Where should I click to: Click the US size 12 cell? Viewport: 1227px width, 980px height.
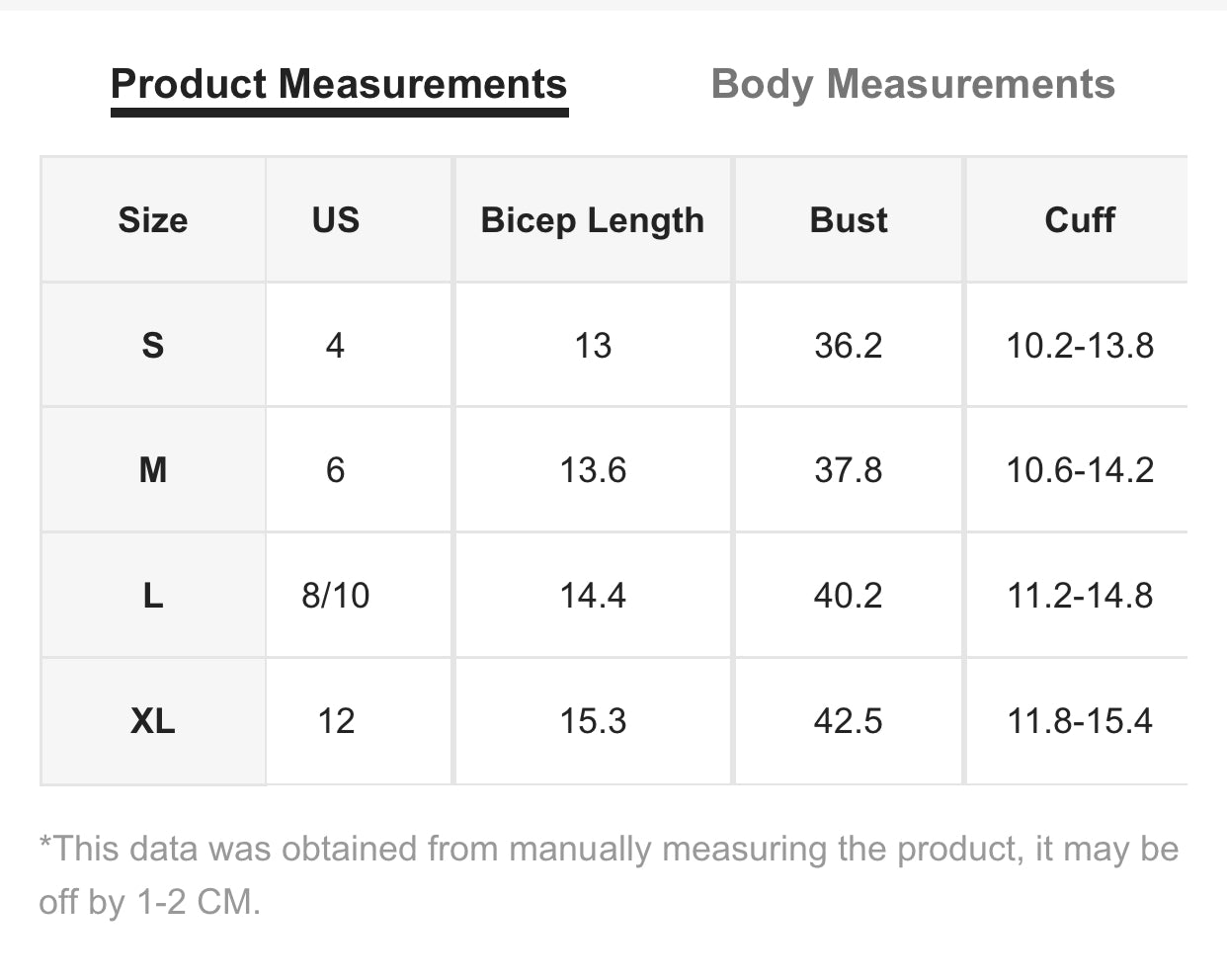[x=336, y=721]
